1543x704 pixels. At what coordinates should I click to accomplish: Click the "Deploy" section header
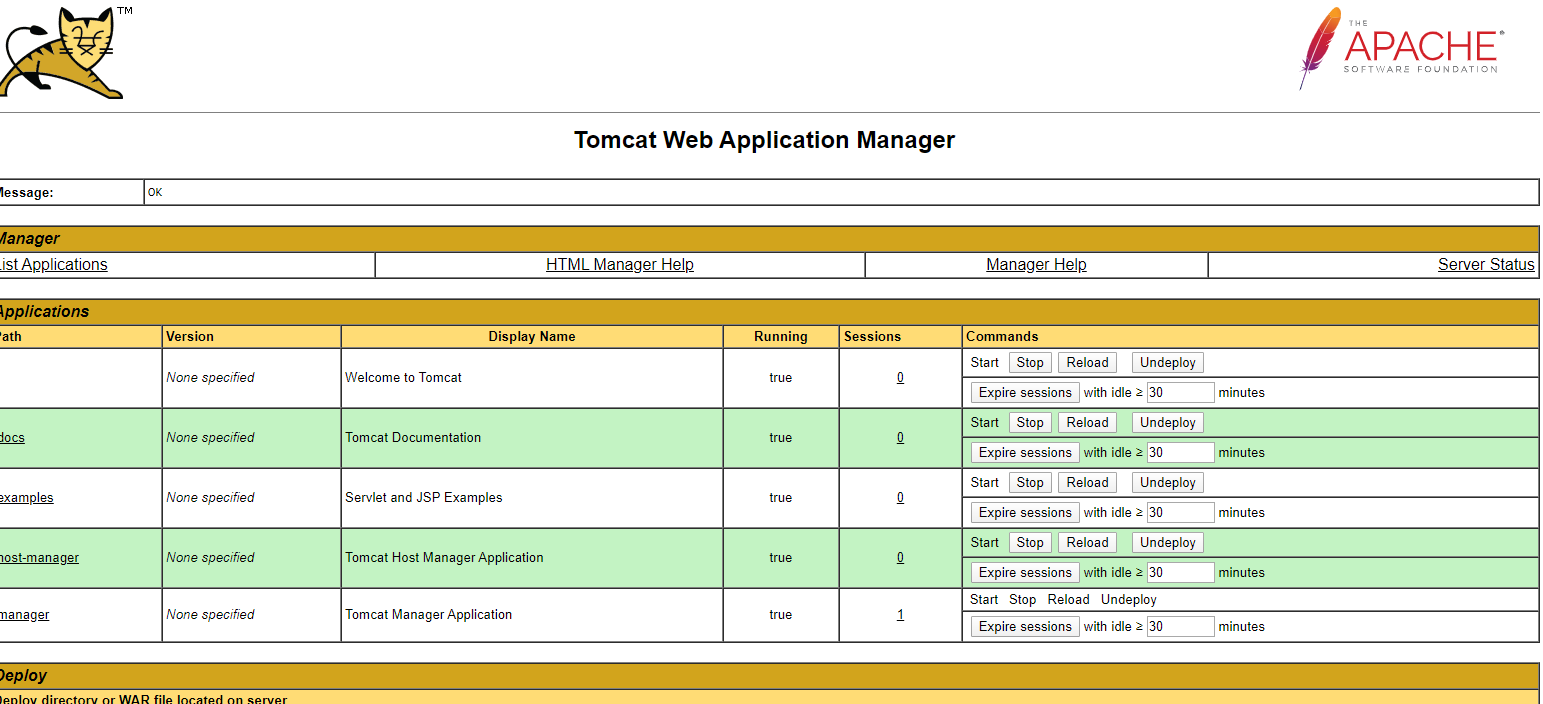tap(23, 676)
